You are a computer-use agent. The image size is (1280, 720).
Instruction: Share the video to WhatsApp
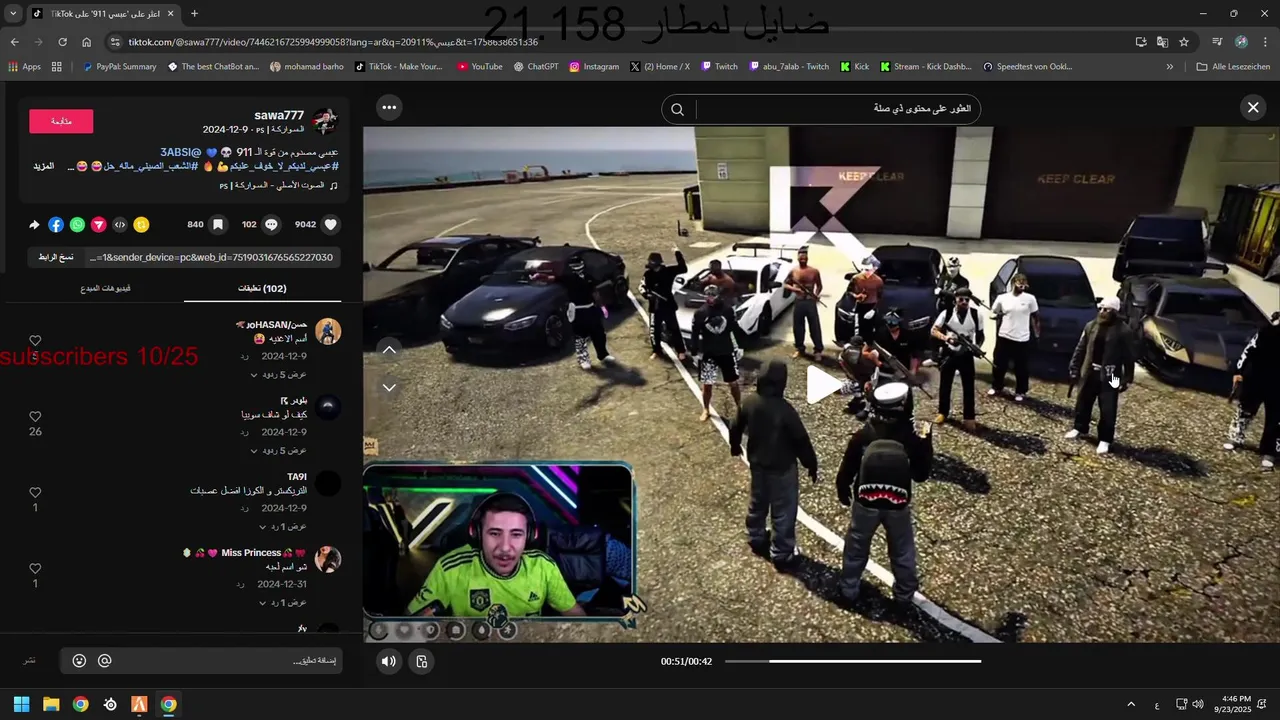point(77,225)
